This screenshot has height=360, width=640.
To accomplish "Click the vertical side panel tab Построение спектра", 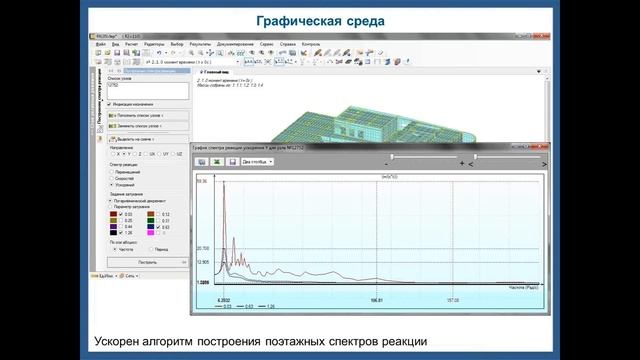I will pos(99,100).
